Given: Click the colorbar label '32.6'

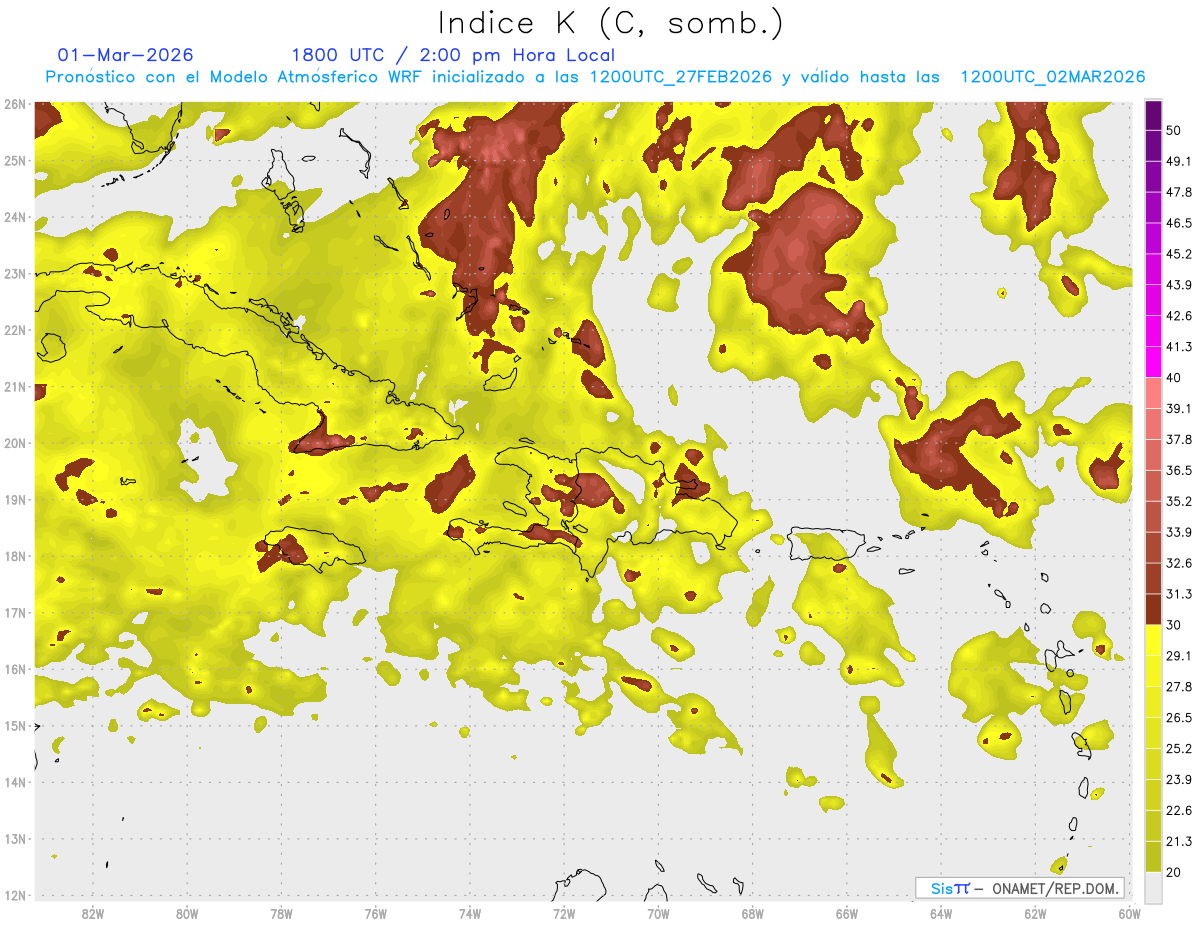Looking at the screenshot, I should 1179,564.
